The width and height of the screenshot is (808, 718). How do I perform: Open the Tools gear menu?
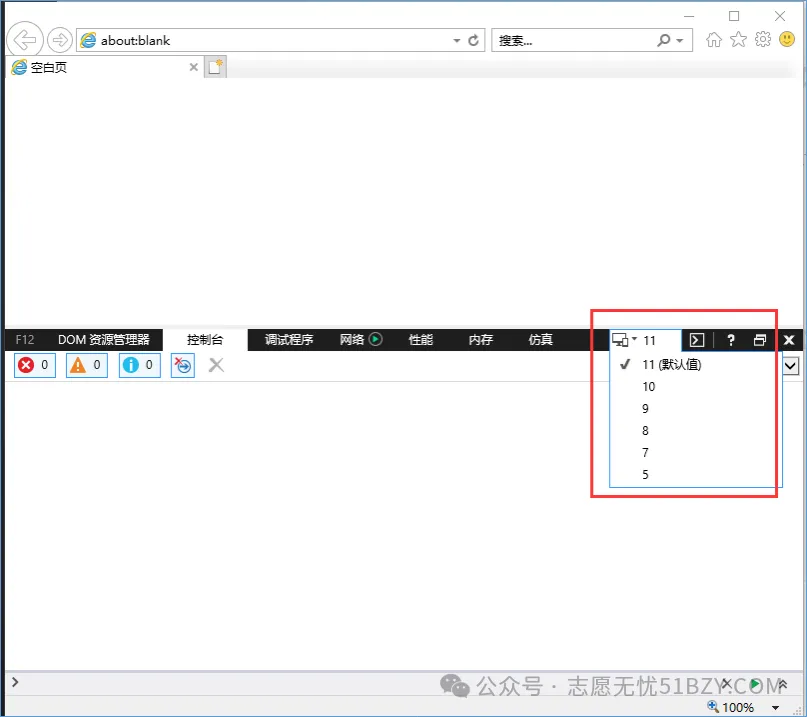pyautogui.click(x=763, y=39)
